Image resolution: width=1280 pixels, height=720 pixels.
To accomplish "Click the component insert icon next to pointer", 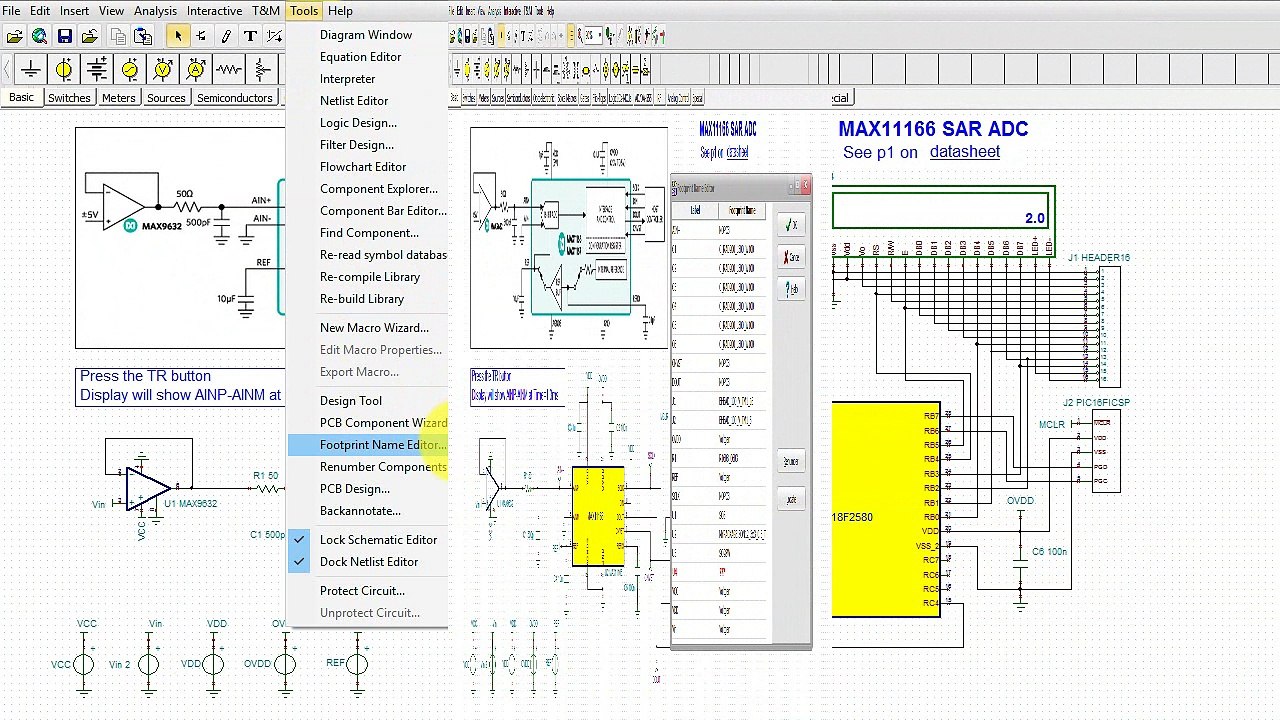I will (202, 36).
